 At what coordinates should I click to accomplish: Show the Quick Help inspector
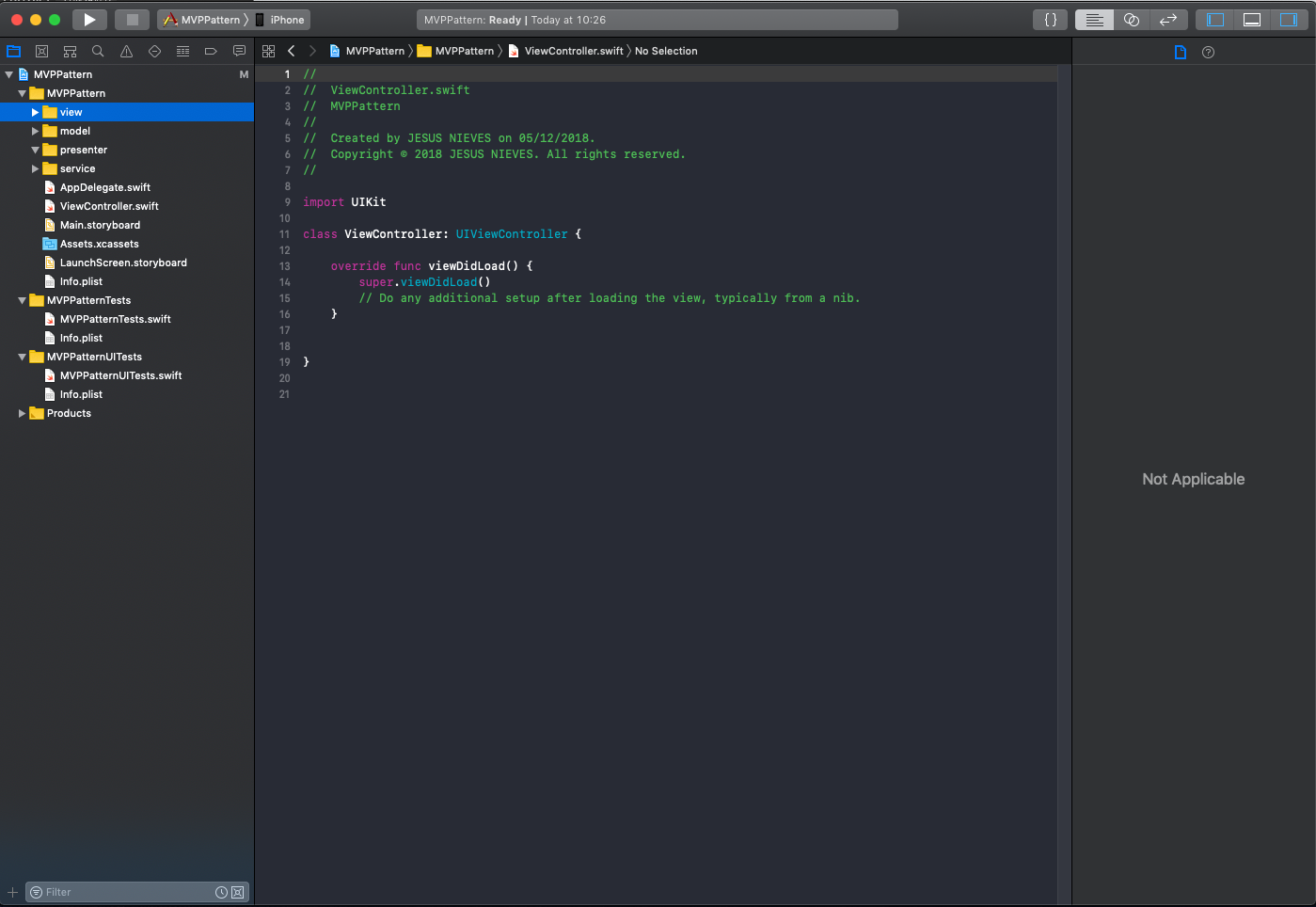(x=1209, y=53)
